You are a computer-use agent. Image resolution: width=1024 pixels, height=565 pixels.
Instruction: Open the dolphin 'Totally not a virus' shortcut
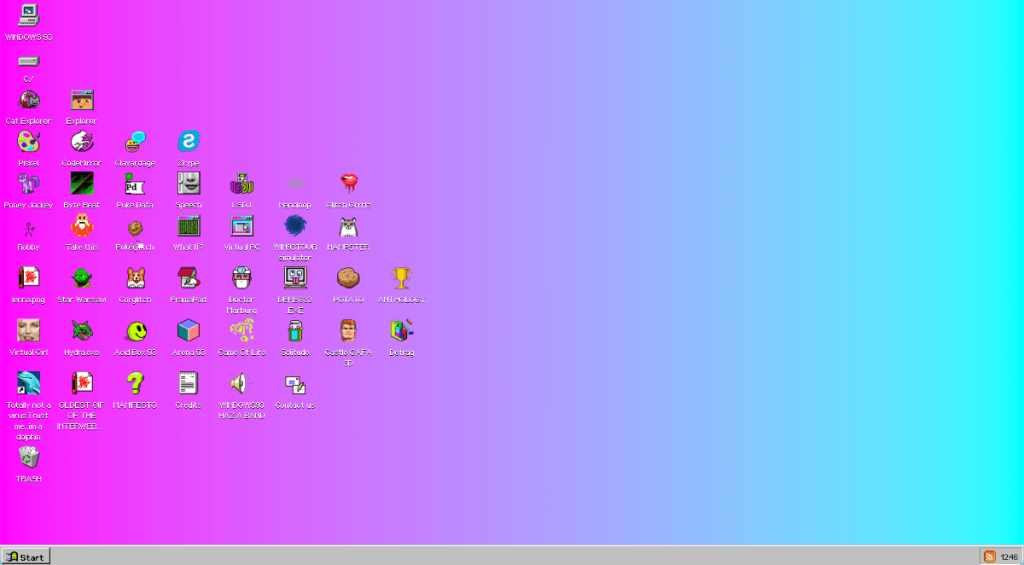29,383
